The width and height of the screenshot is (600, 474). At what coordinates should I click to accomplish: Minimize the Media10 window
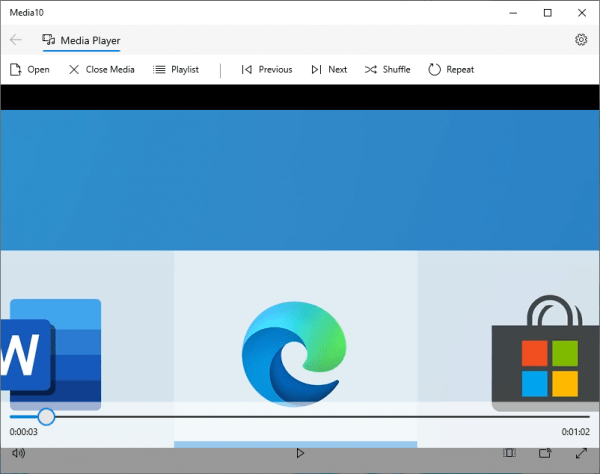(x=513, y=13)
